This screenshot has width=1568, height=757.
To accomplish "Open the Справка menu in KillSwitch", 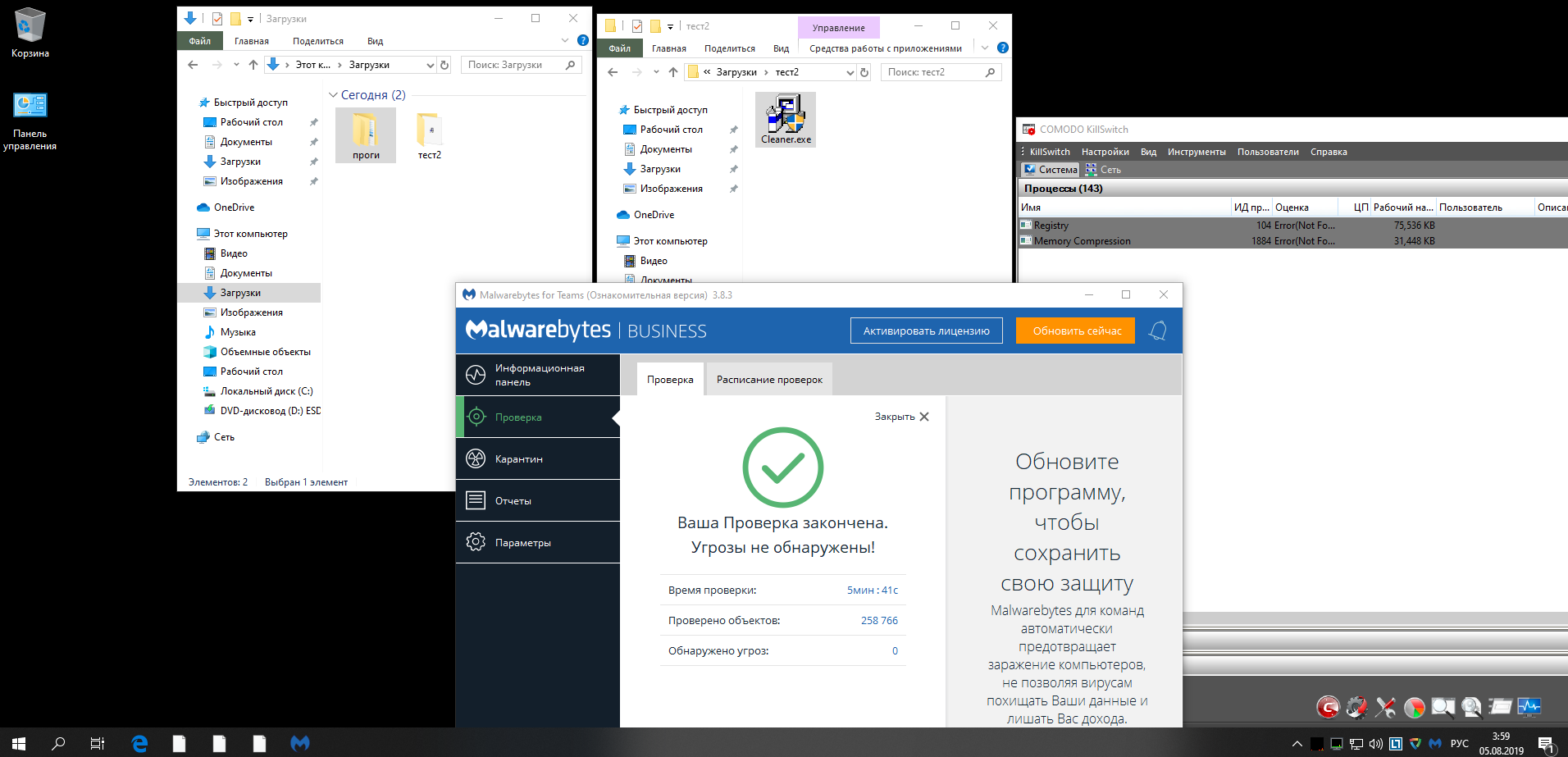I will point(1329,152).
